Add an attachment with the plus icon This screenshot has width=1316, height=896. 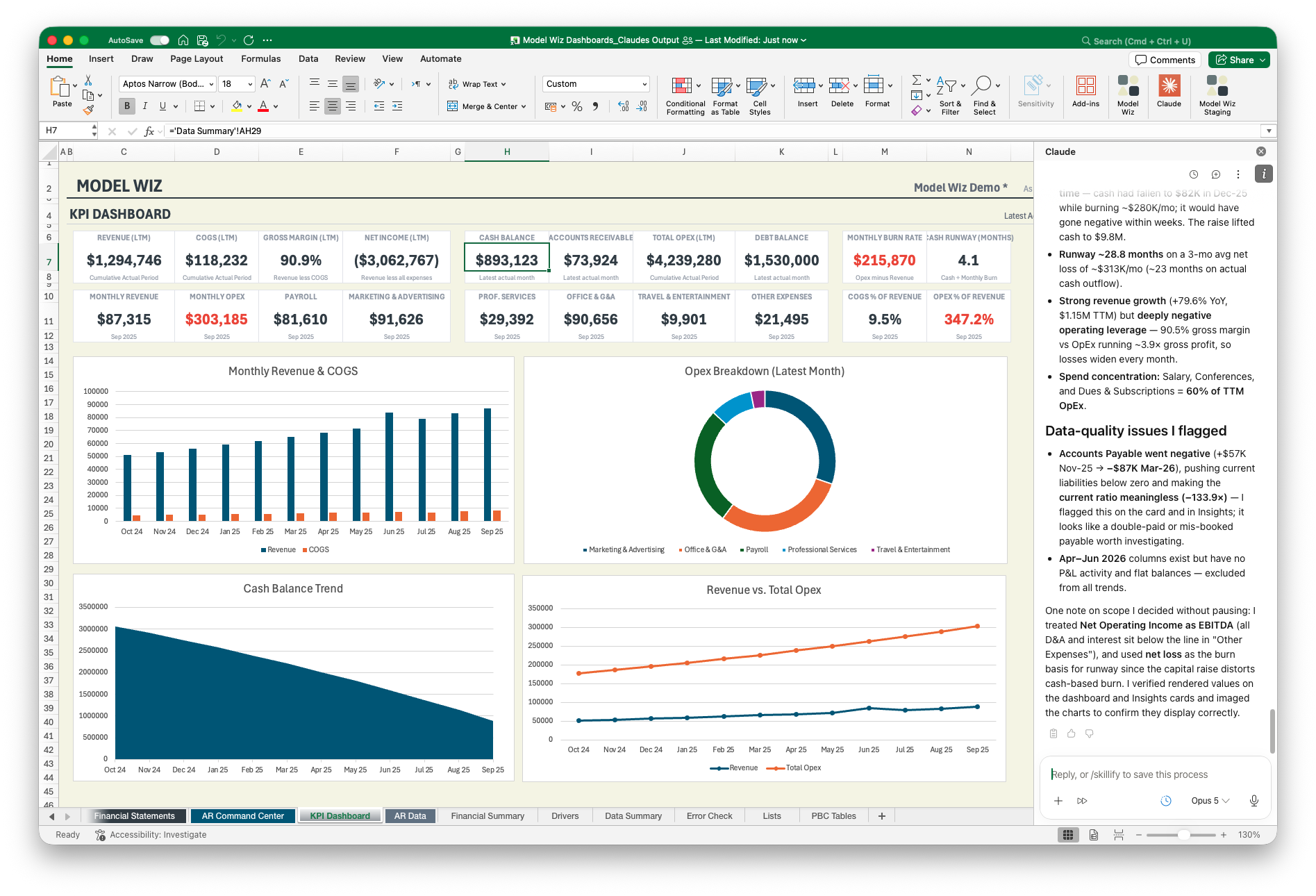(1058, 801)
